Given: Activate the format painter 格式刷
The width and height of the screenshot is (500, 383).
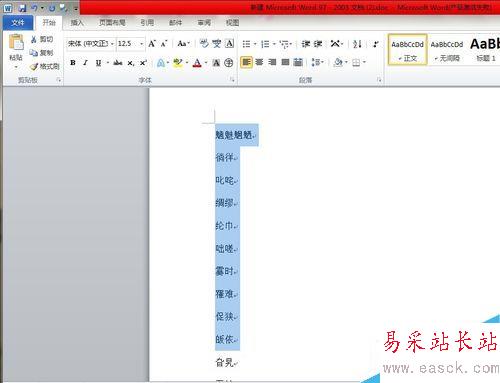Looking at the screenshot, I should coord(45,66).
